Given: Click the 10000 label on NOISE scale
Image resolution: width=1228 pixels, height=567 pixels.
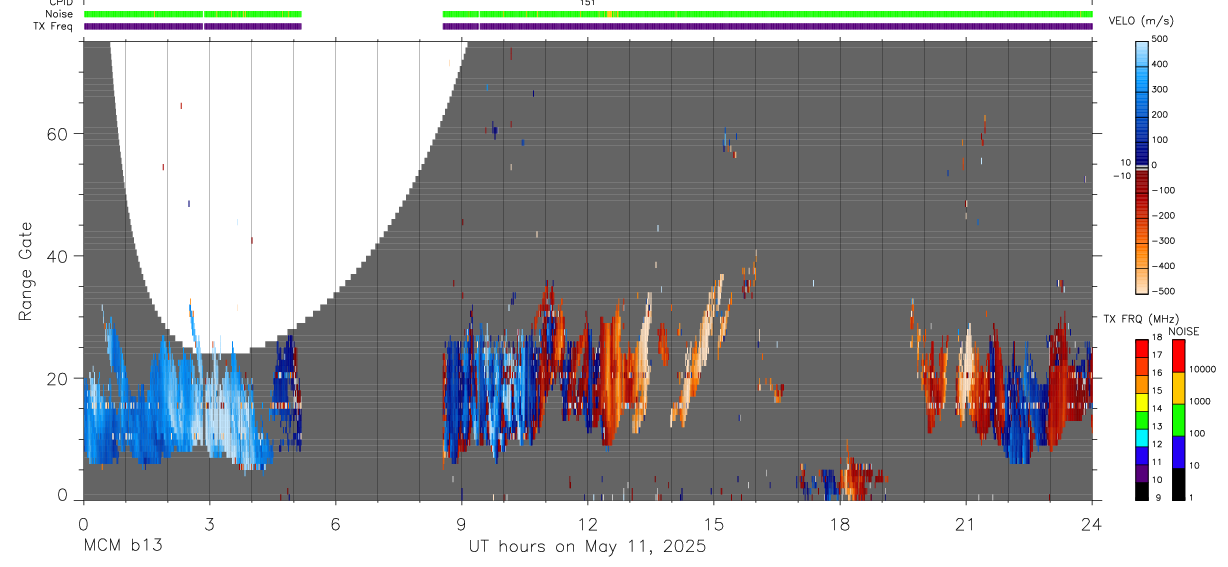Looking at the screenshot, I should click(1203, 369).
